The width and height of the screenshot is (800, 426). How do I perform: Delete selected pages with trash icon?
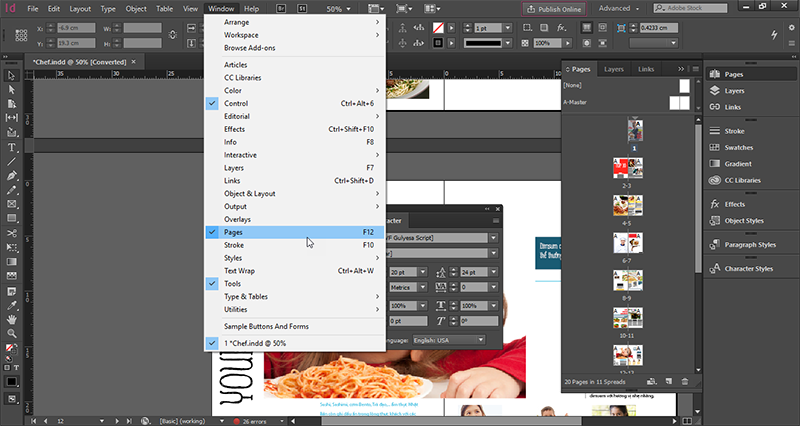[x=685, y=382]
